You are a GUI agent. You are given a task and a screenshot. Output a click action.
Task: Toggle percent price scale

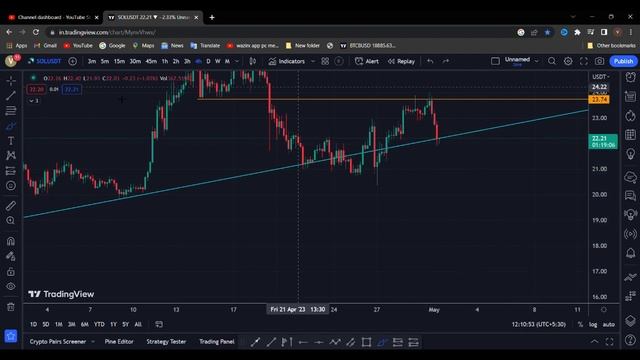pos(580,324)
